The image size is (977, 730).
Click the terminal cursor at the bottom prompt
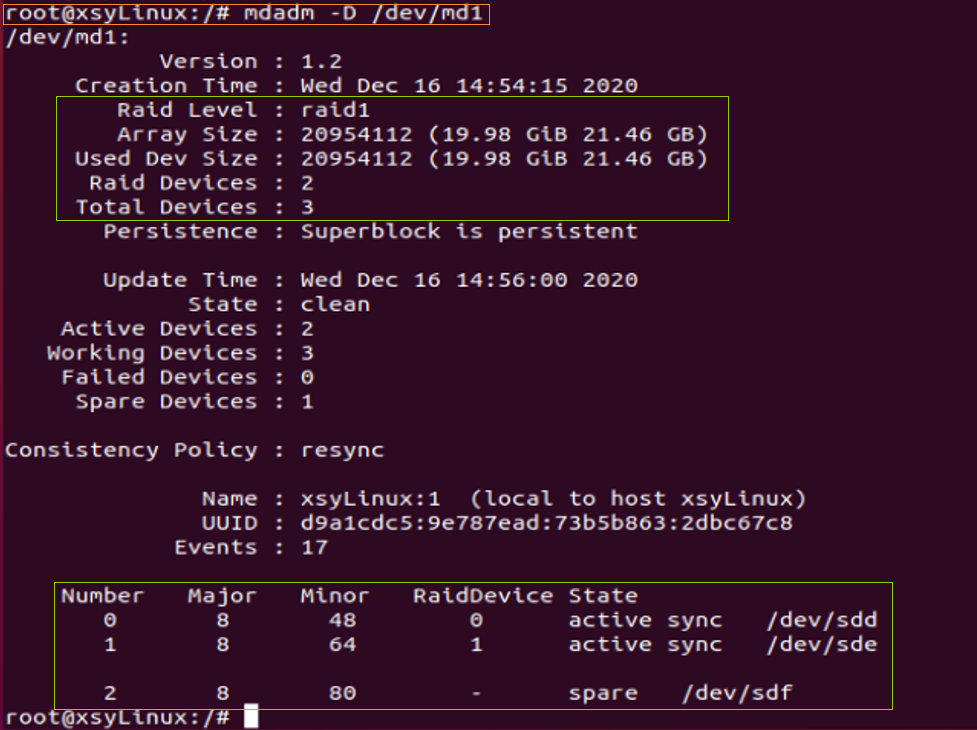[x=250, y=716]
